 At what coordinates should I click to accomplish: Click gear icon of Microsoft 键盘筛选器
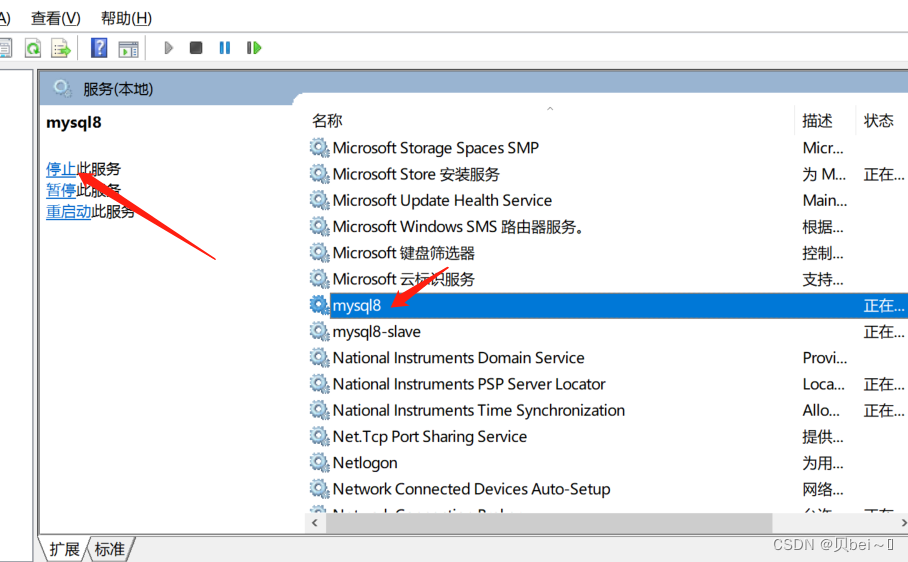(x=319, y=252)
